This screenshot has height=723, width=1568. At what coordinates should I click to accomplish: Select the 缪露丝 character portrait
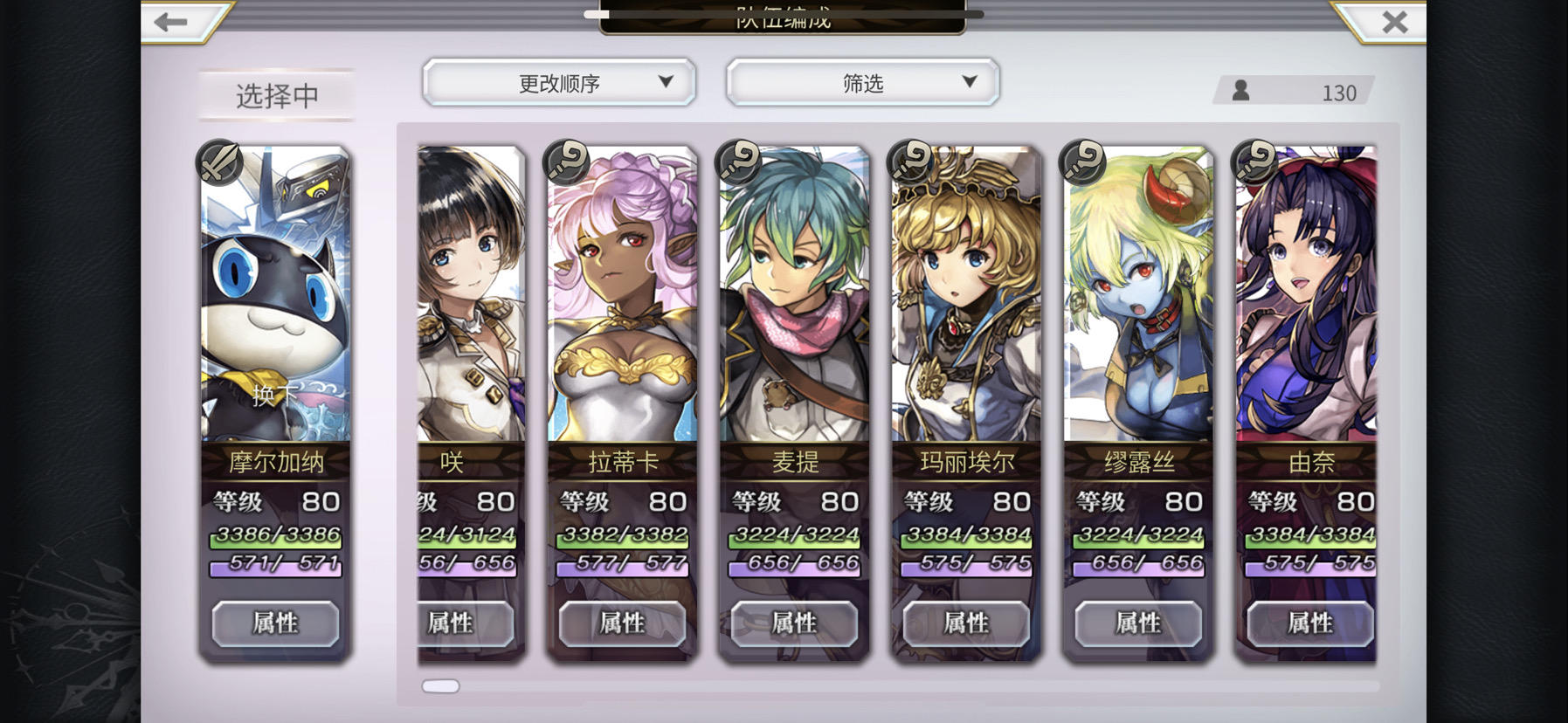tap(1138, 294)
